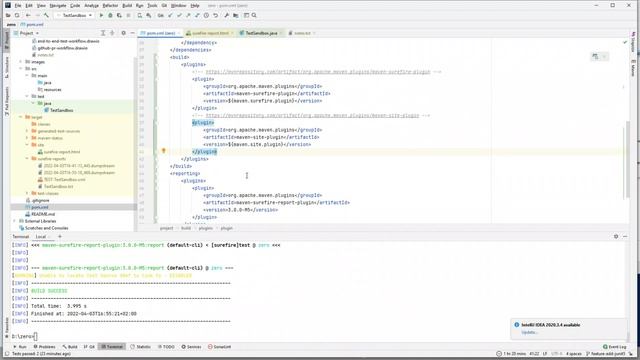Click Expand All icon in Project panel header
The image size is (640, 360).
[103, 33]
